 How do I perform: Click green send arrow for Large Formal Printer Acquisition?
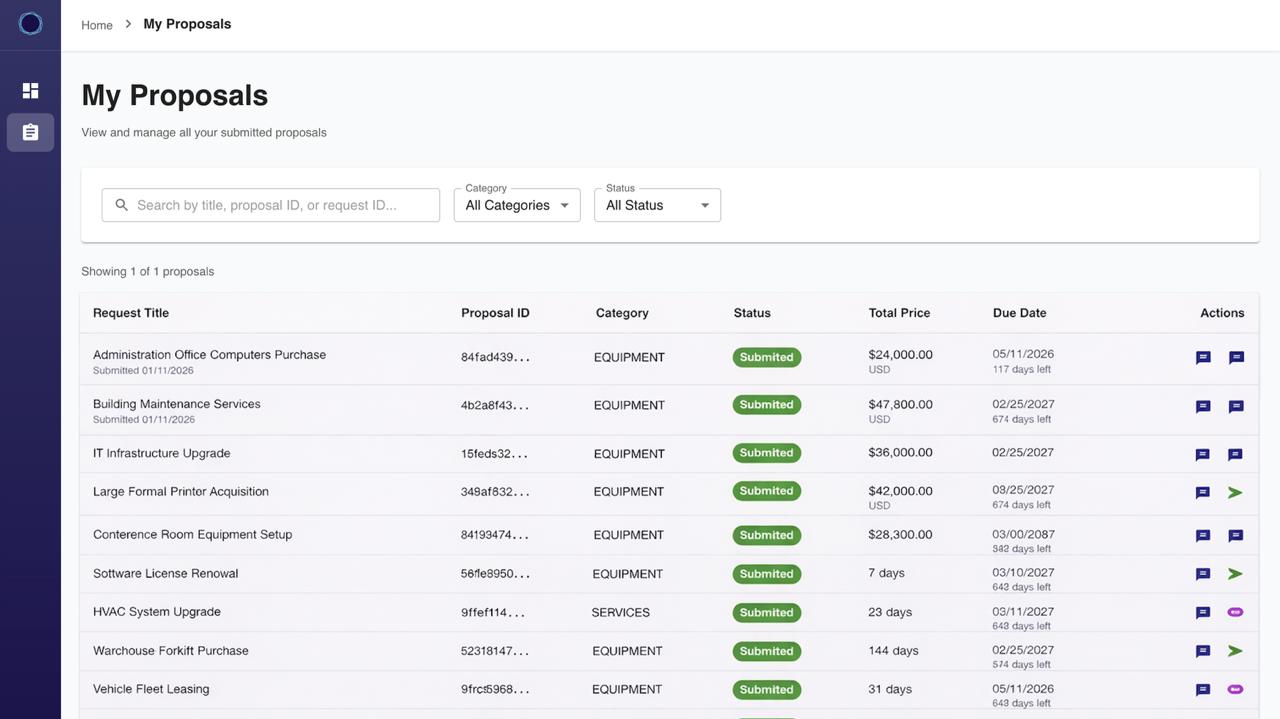click(1235, 492)
